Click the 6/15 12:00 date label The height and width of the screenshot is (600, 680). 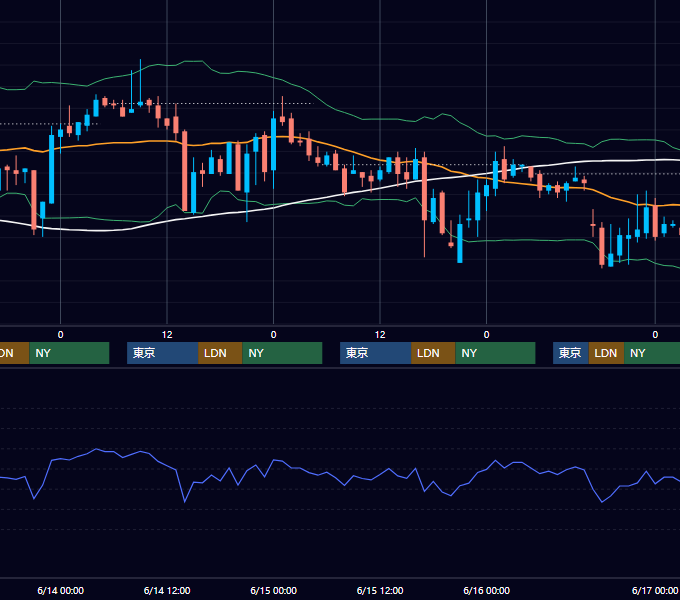(x=380, y=590)
